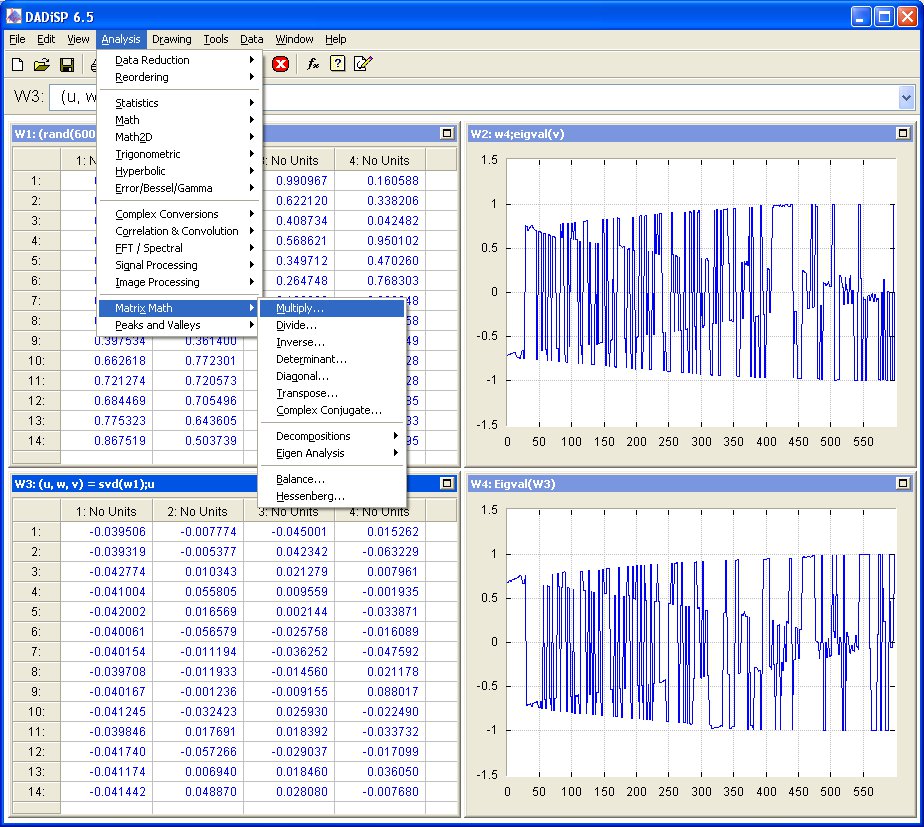
Task: Maximize the W4 window using its box icon
Action: [903, 483]
